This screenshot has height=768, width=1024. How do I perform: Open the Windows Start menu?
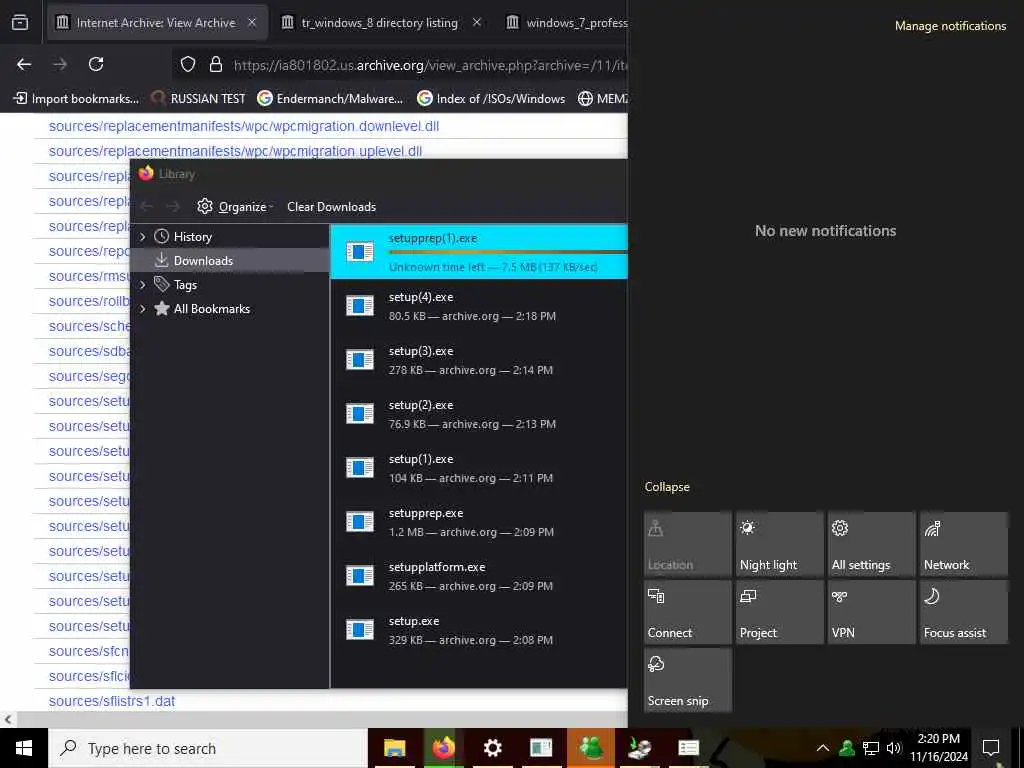tap(24, 748)
